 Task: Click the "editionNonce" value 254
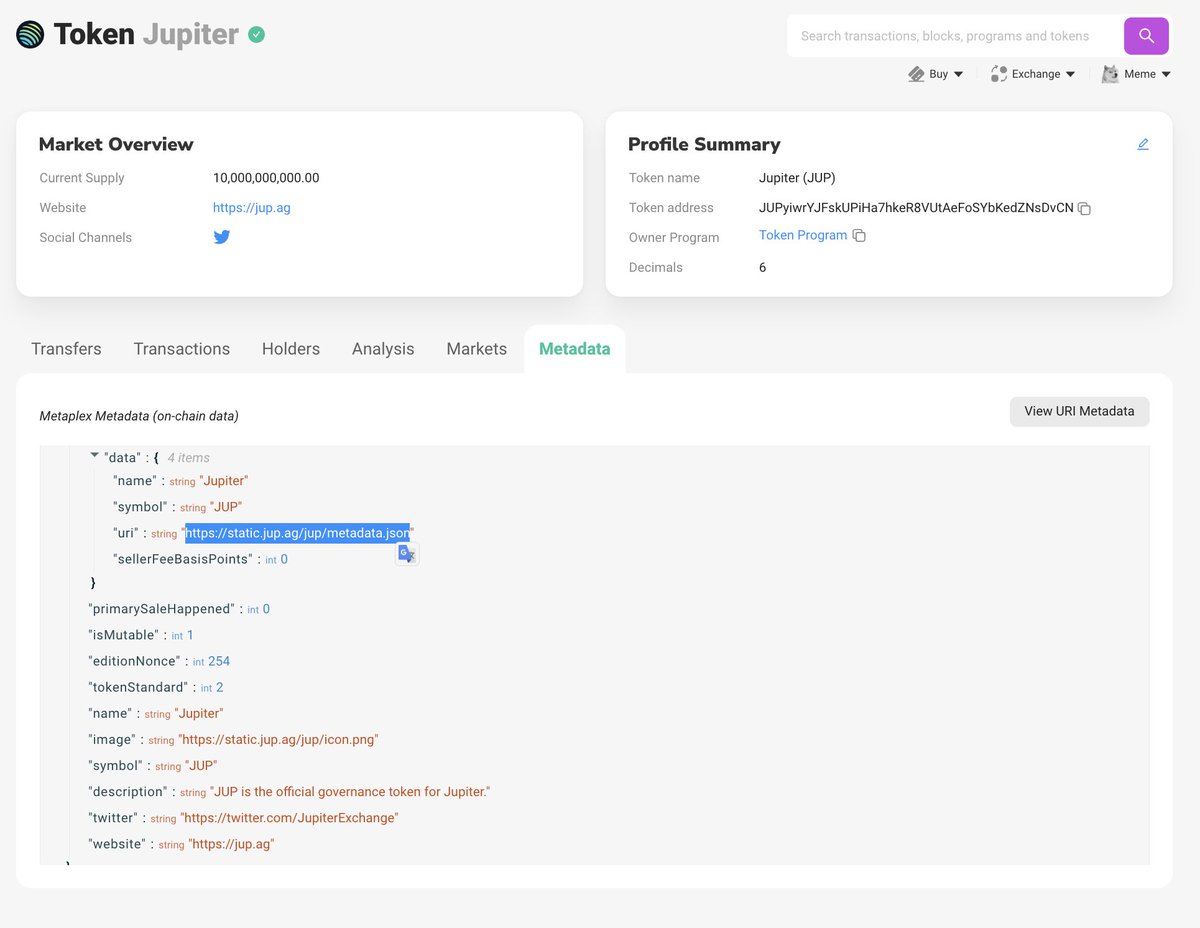(x=219, y=661)
